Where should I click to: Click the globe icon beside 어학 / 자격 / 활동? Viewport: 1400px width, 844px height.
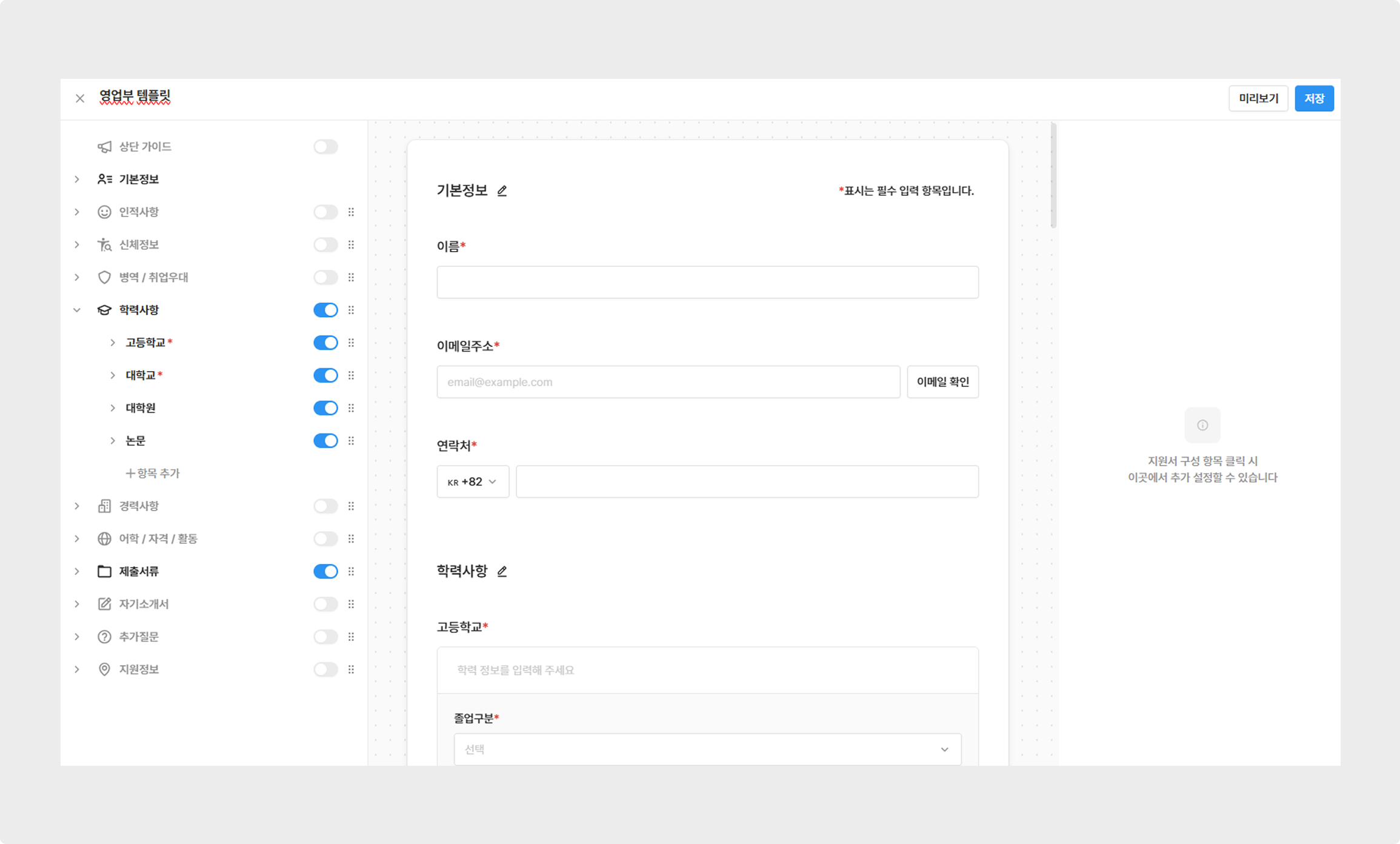[x=104, y=539]
